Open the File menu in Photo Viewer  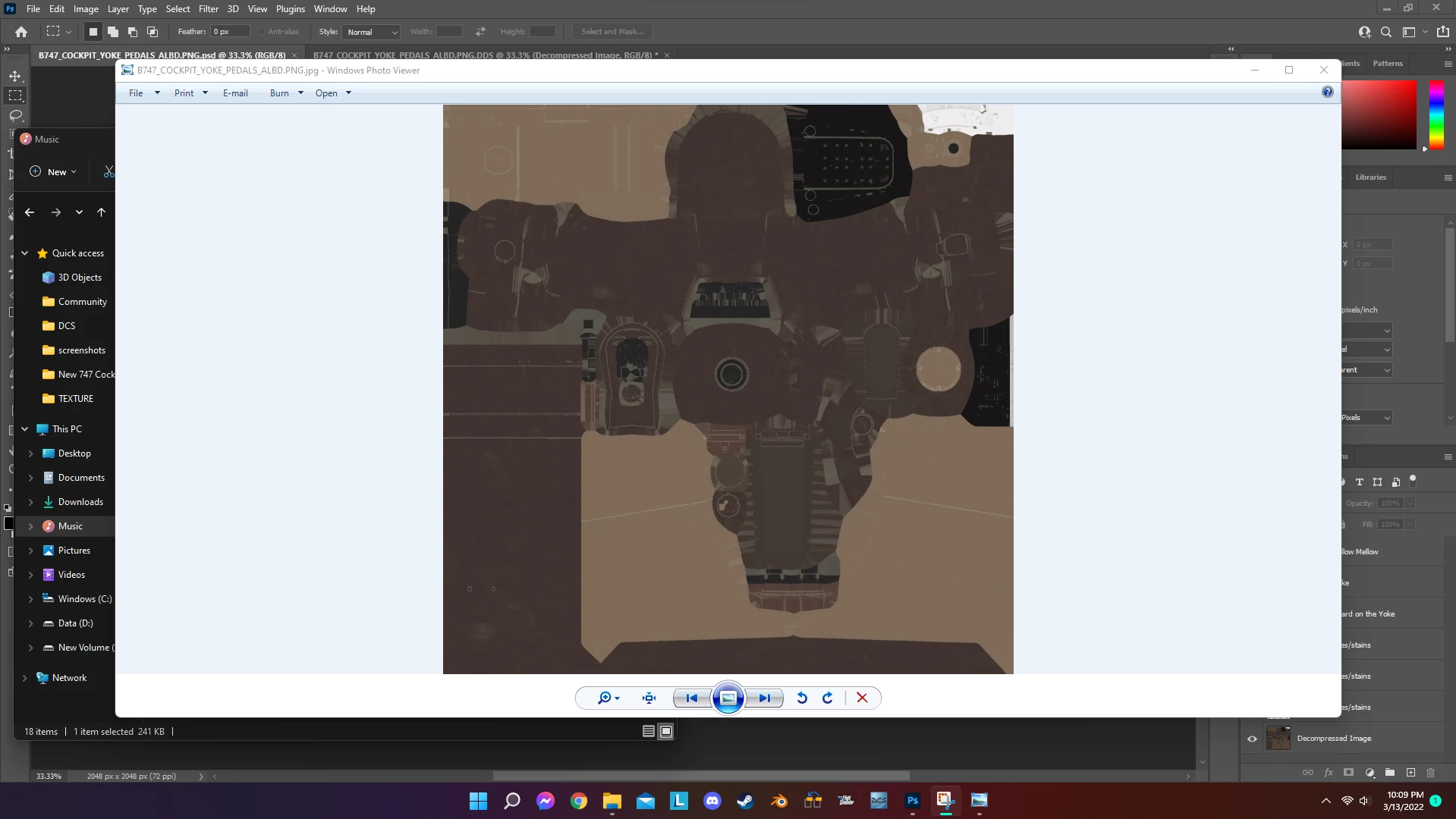click(x=144, y=93)
